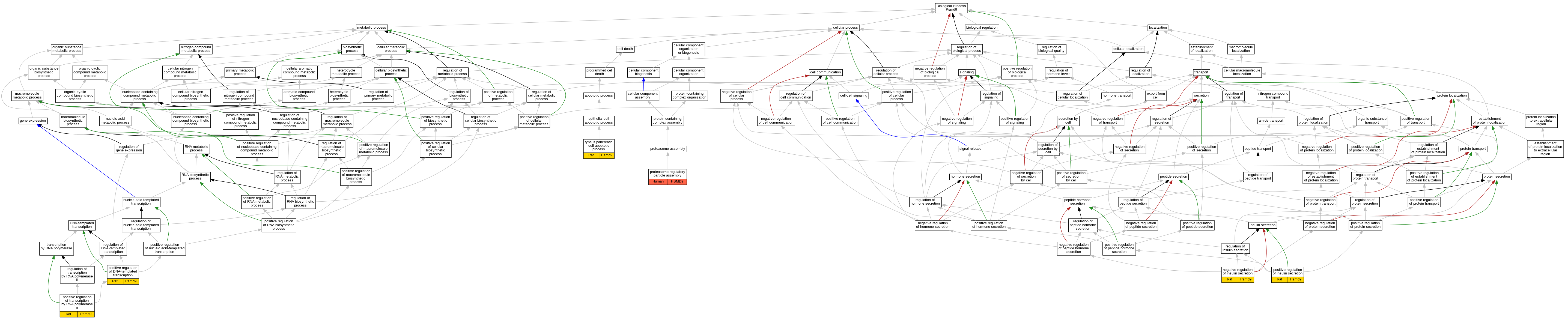Click the 'proteasome assembly' node

click(x=668, y=148)
